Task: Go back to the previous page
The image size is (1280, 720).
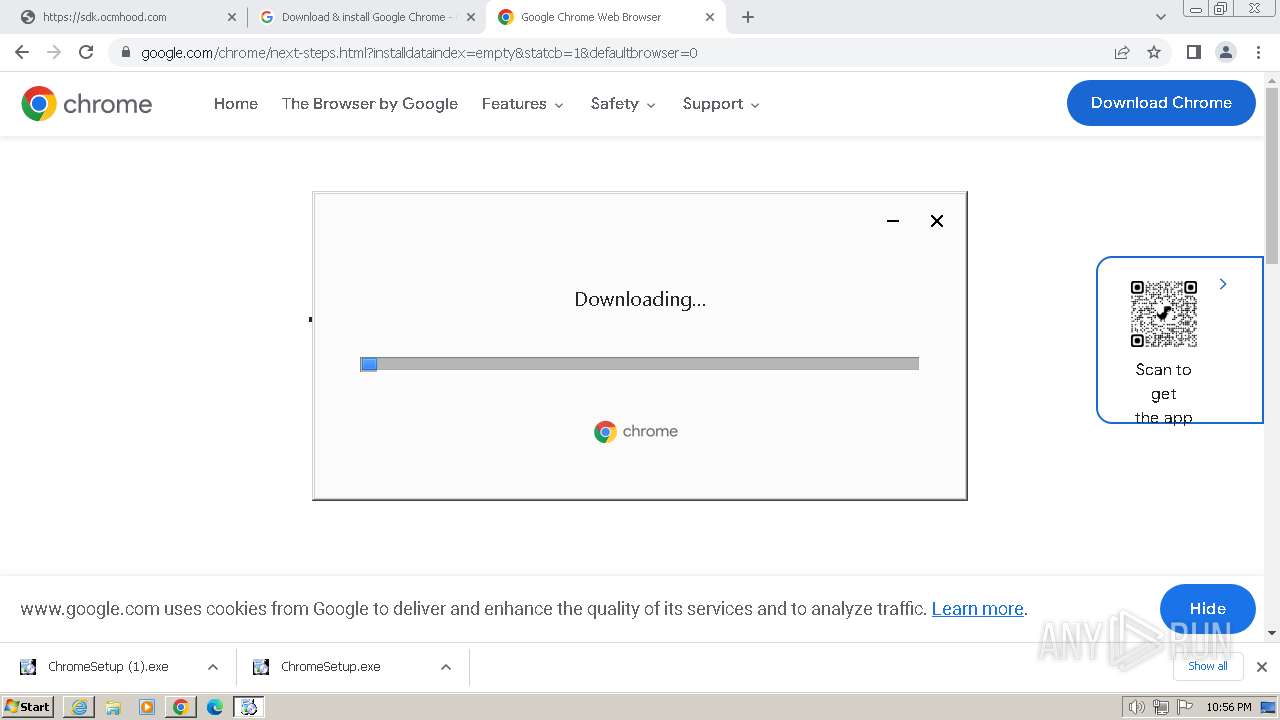Action: pos(22,52)
